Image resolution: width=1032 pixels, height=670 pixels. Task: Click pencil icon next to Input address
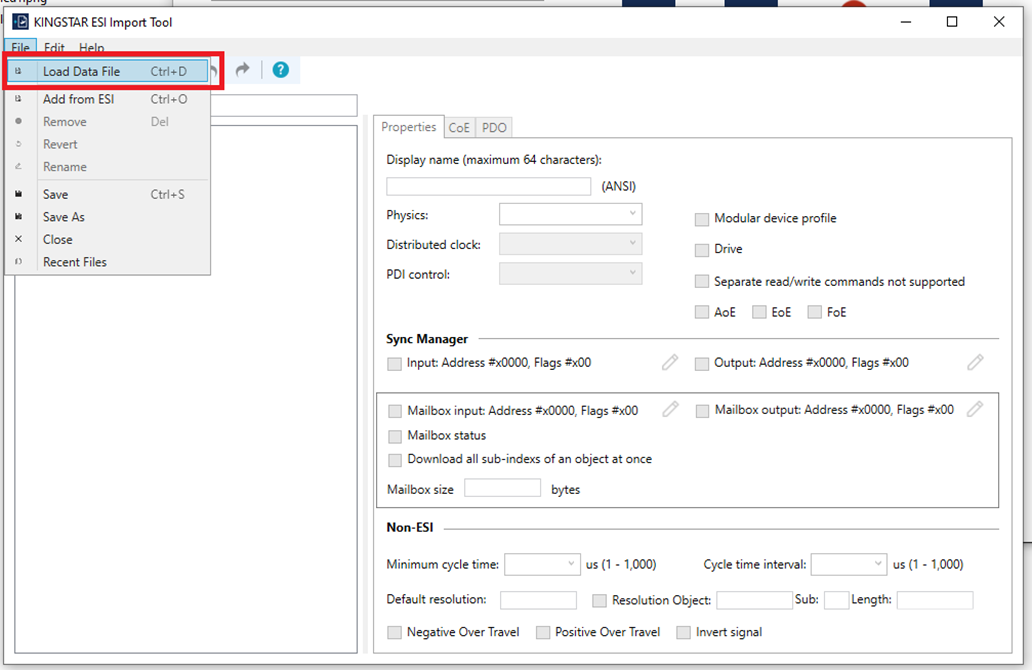[x=670, y=363]
